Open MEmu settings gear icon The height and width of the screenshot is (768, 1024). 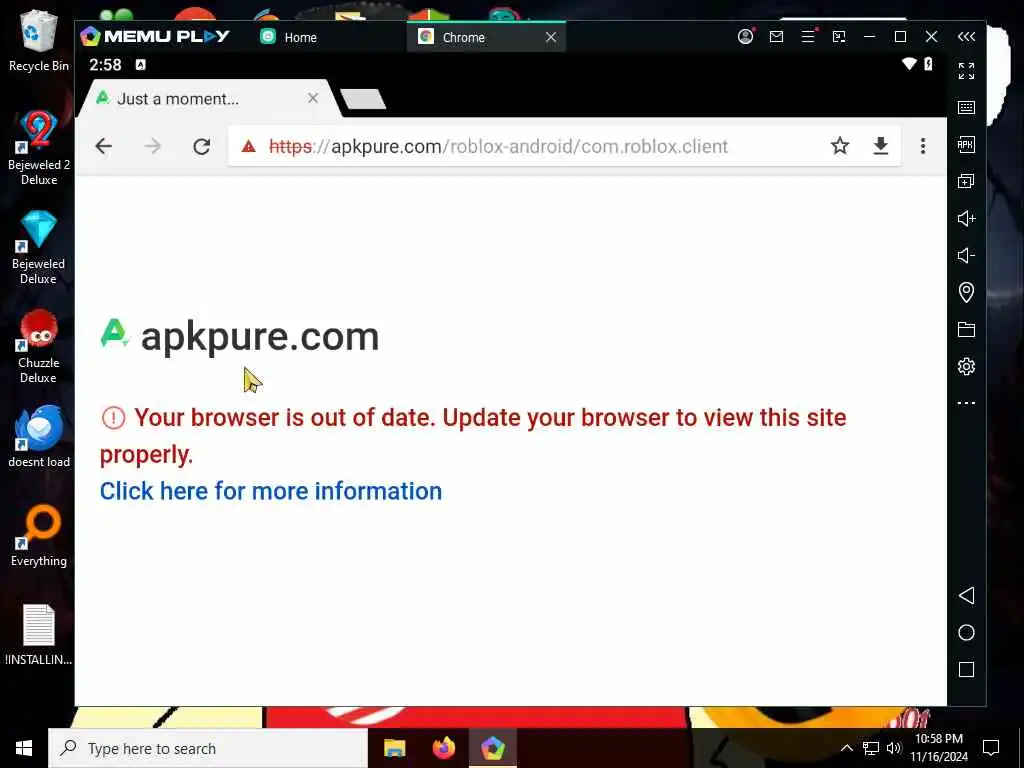point(966,366)
